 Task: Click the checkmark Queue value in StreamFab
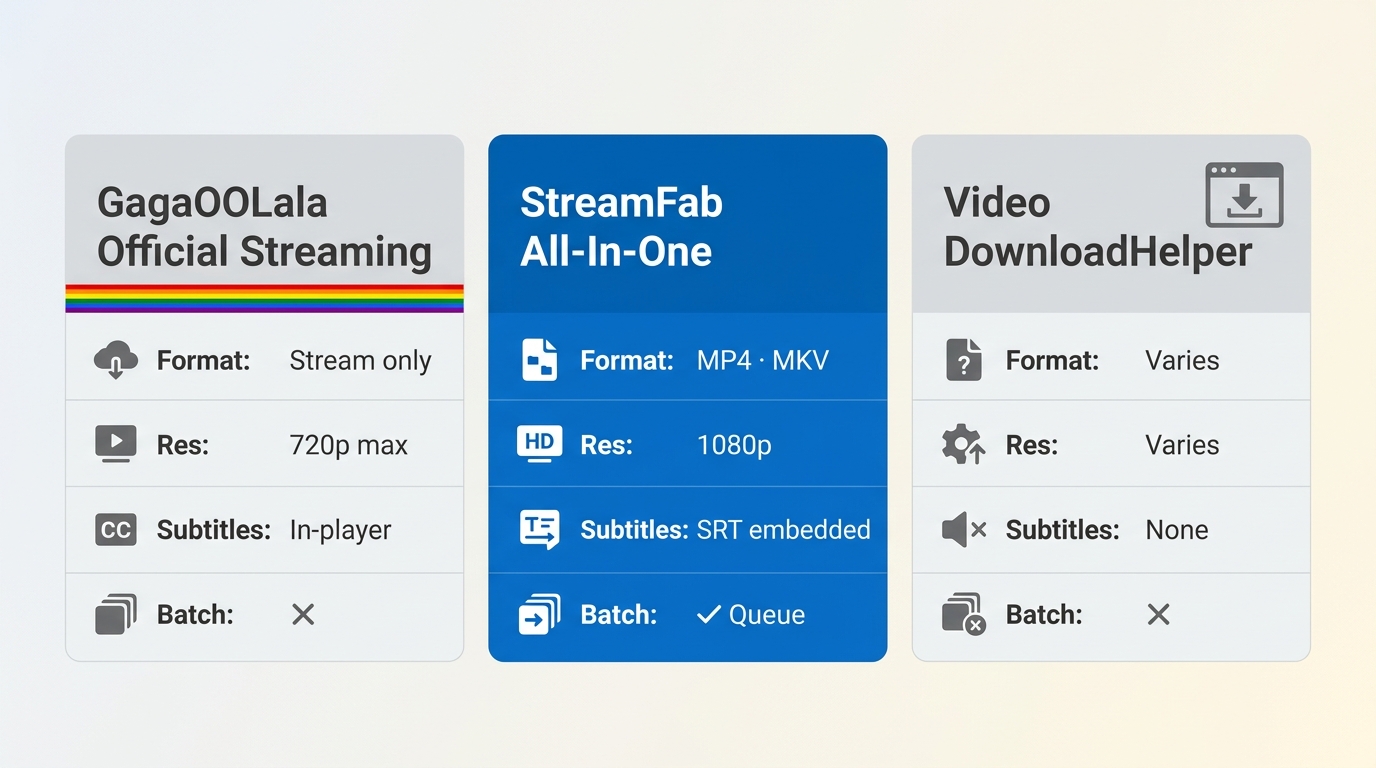click(x=751, y=614)
